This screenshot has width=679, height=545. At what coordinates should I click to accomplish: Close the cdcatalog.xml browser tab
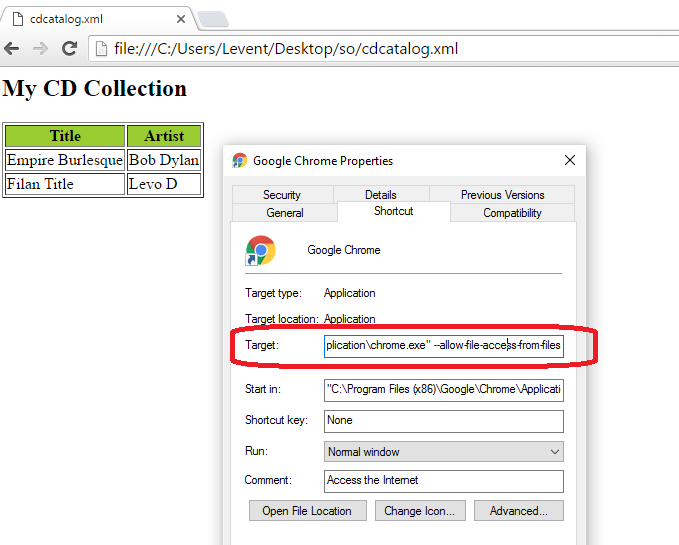pyautogui.click(x=180, y=19)
